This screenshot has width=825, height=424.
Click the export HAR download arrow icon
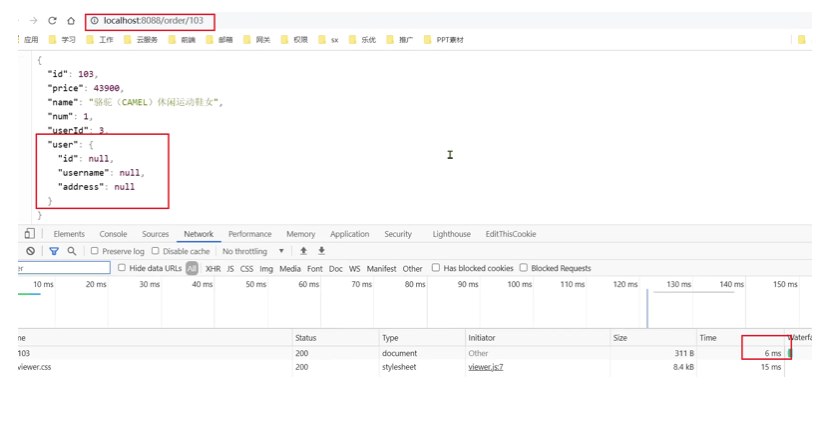(x=321, y=251)
